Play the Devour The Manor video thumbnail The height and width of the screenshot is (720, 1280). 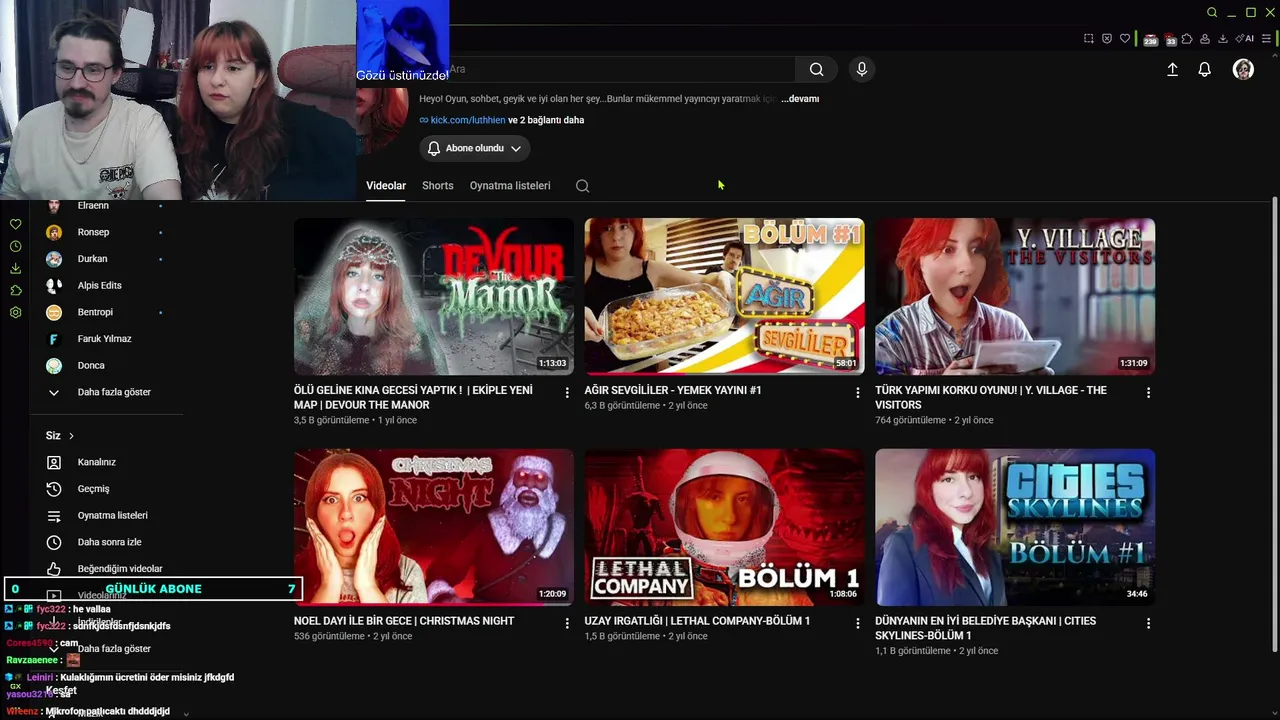[434, 297]
